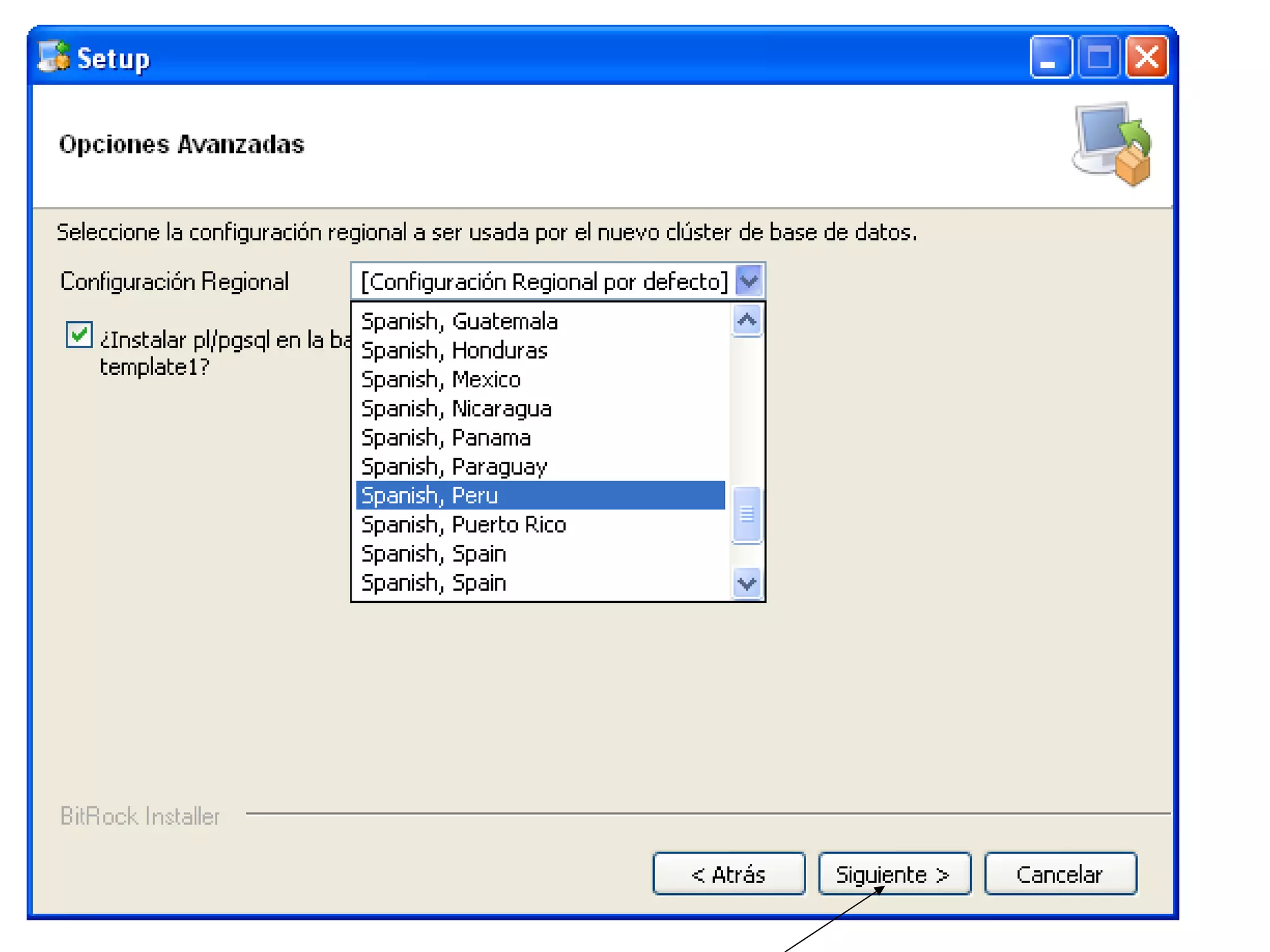This screenshot has height=952, width=1270.
Task: Click the installer computer box icon
Action: [1112, 144]
